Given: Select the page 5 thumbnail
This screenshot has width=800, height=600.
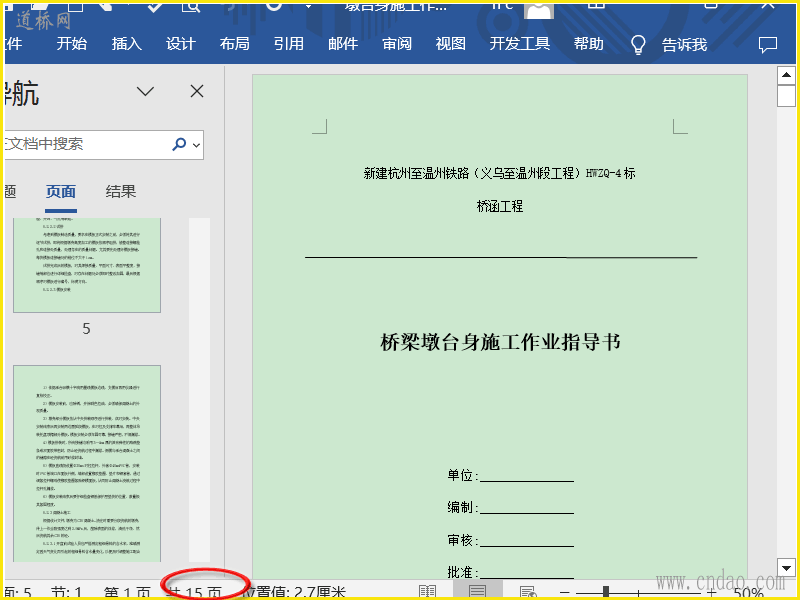Looking at the screenshot, I should click(x=87, y=265).
